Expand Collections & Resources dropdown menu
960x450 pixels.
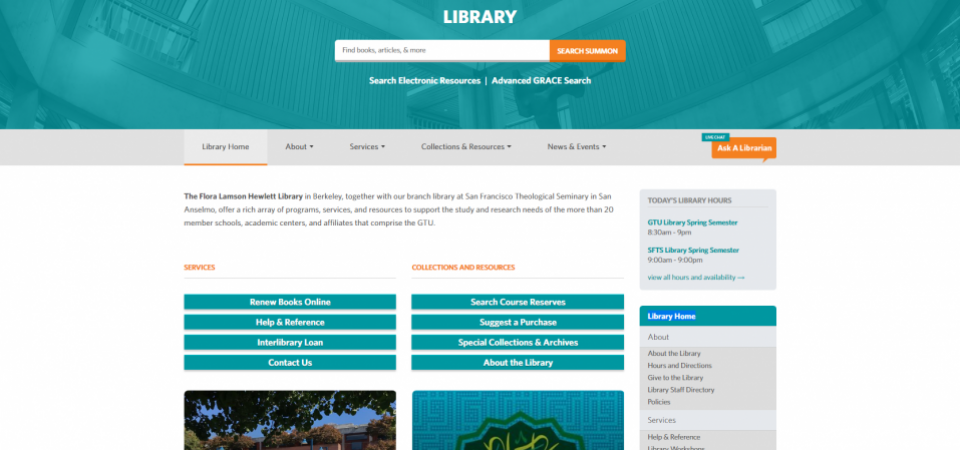[466, 147]
